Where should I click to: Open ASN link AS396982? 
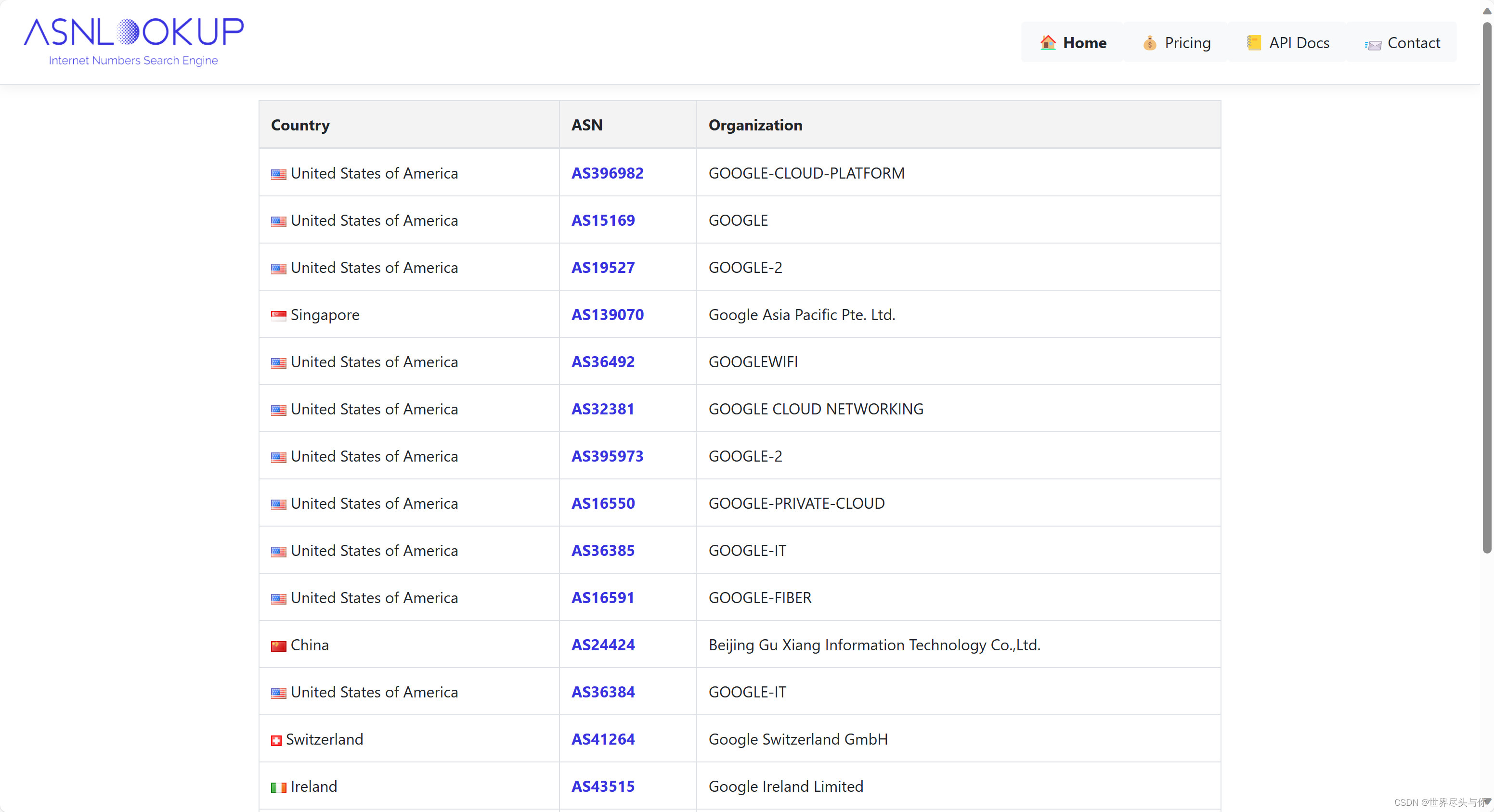(607, 173)
